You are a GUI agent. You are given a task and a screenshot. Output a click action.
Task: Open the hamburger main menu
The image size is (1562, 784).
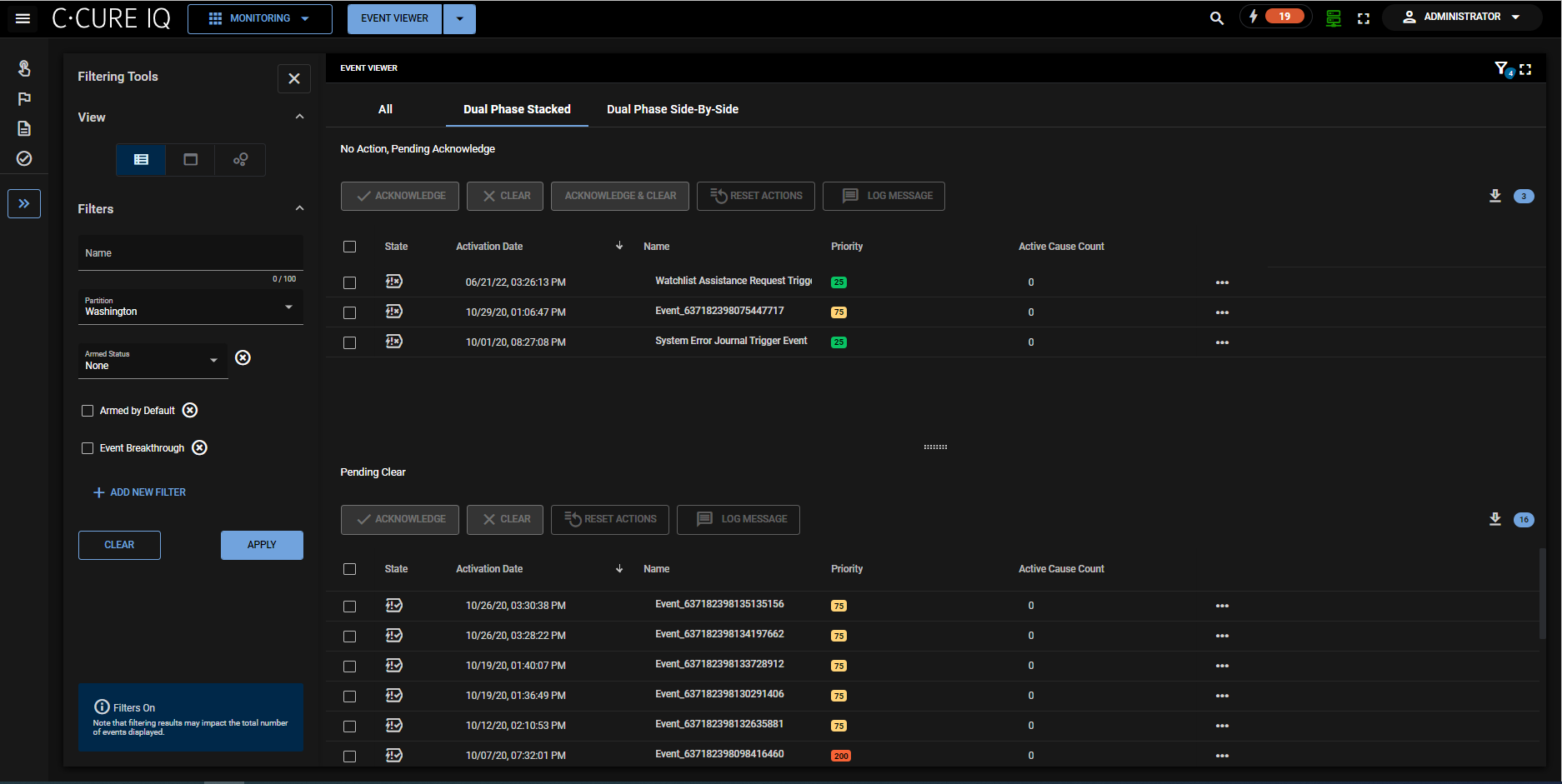click(23, 18)
